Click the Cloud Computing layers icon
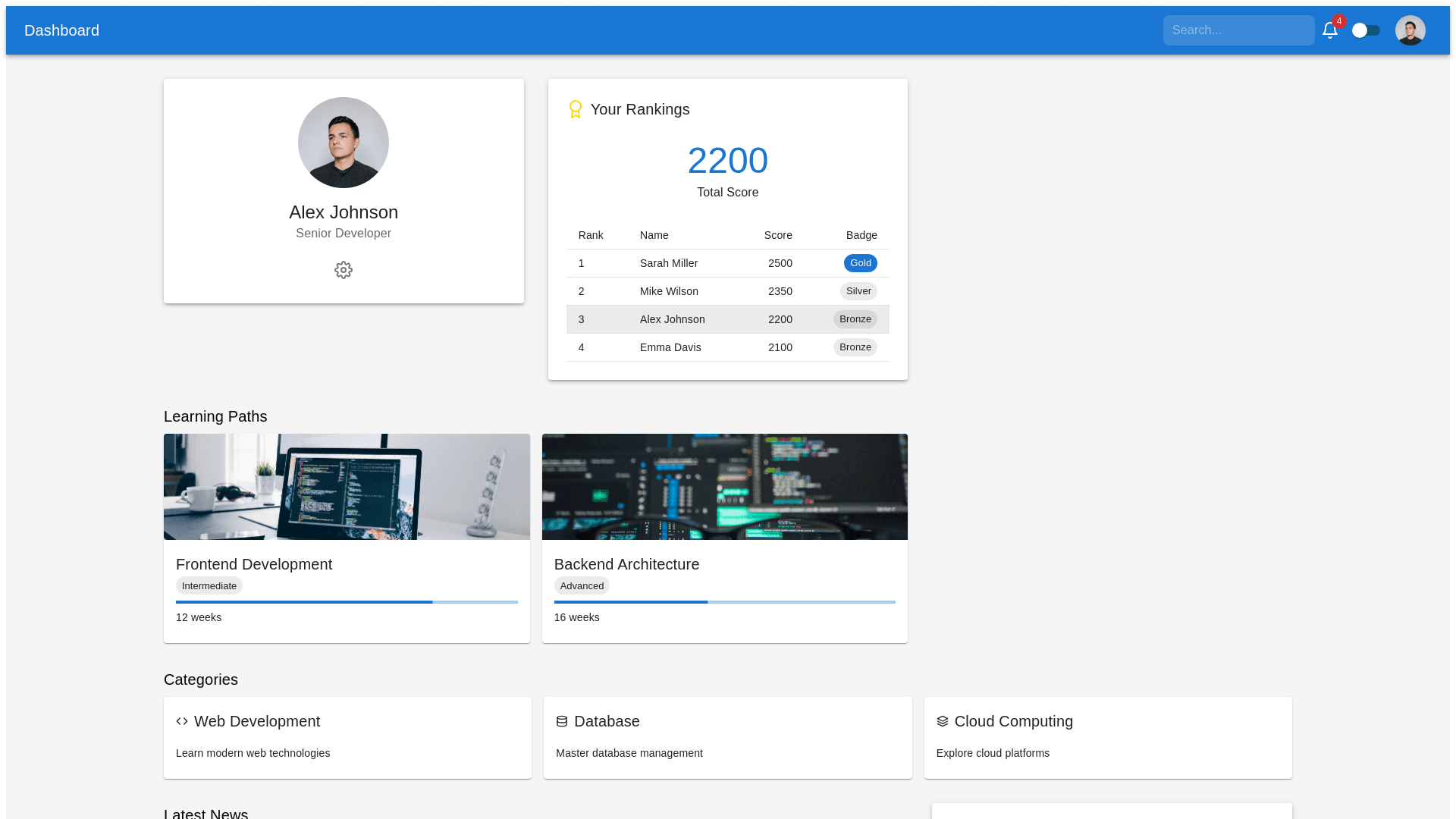1456x819 pixels. (x=943, y=721)
